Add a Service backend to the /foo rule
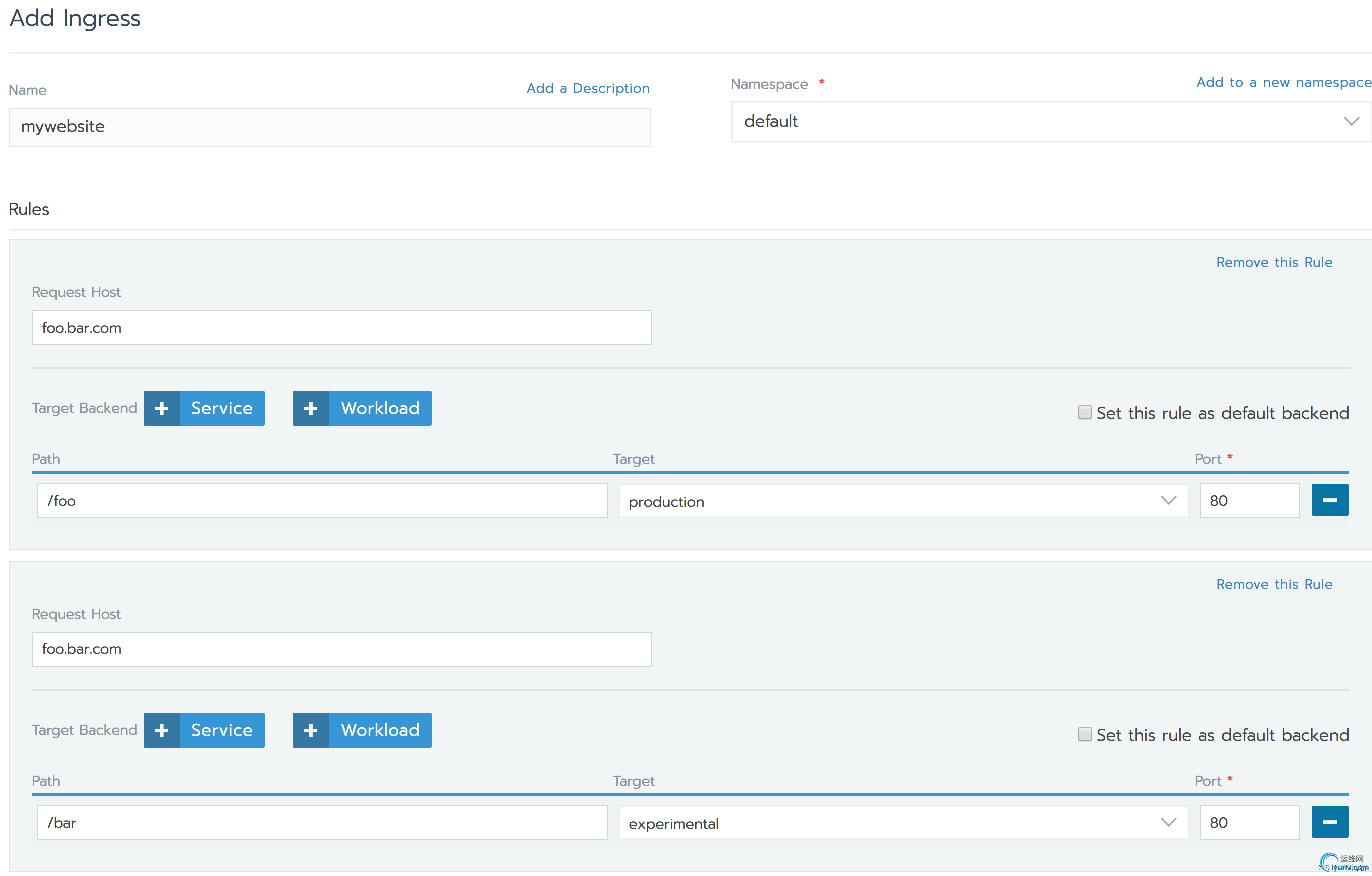The height and width of the screenshot is (876, 1372). pos(204,408)
